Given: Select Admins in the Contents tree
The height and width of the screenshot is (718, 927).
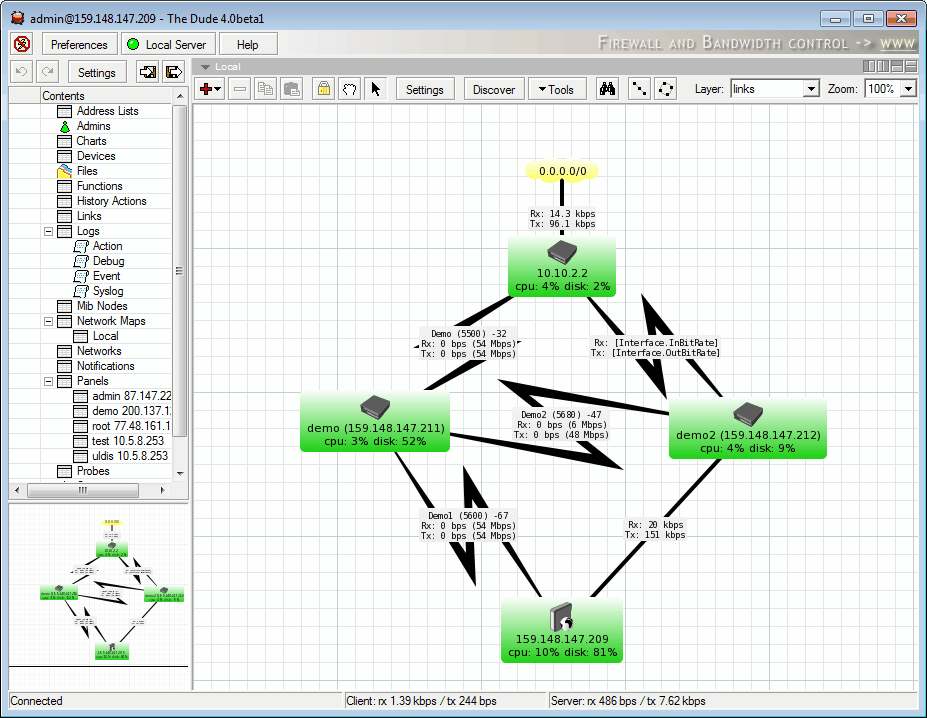Looking at the screenshot, I should (x=93, y=126).
